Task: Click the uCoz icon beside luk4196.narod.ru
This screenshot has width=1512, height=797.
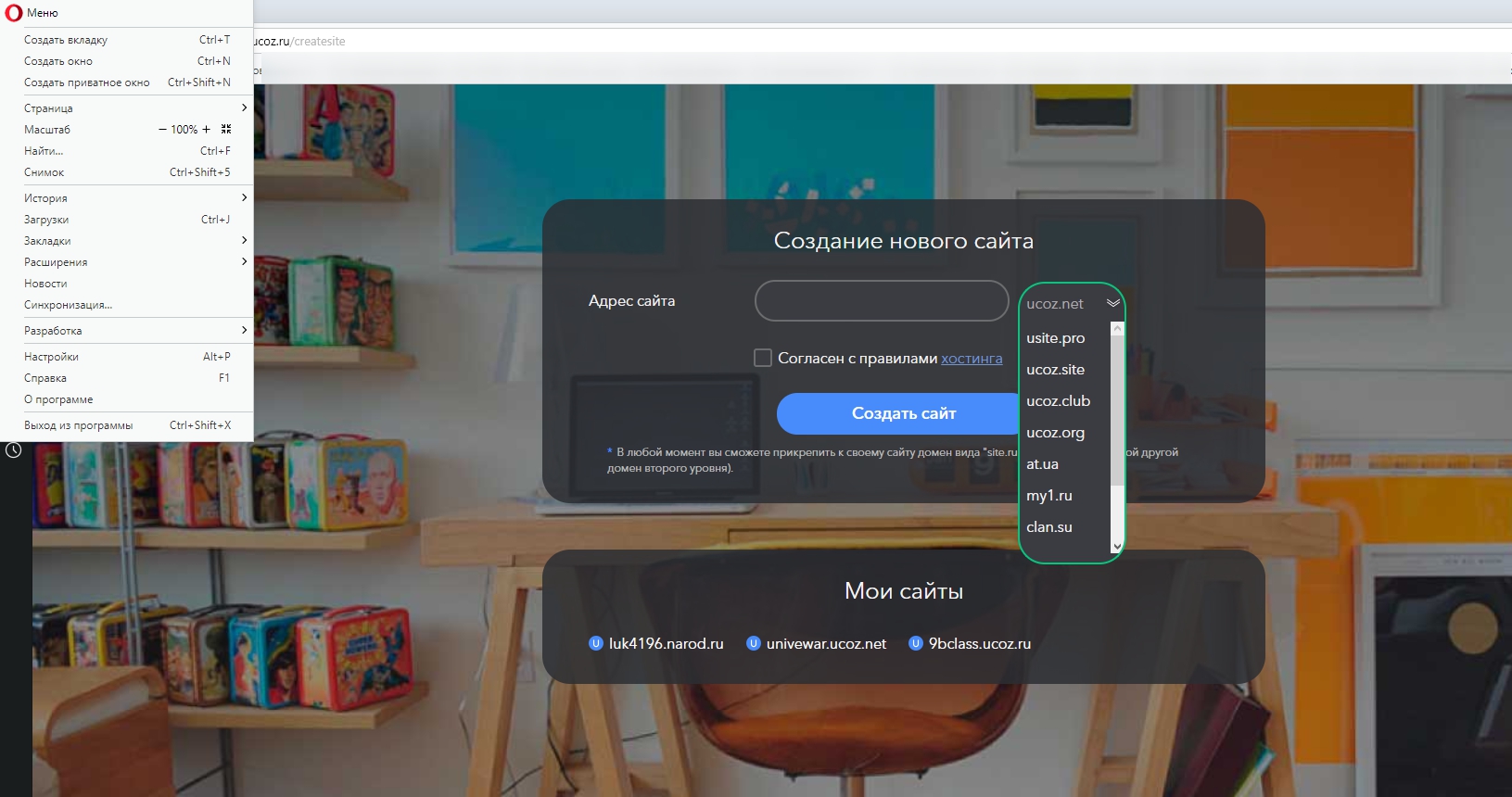Action: pyautogui.click(x=596, y=643)
